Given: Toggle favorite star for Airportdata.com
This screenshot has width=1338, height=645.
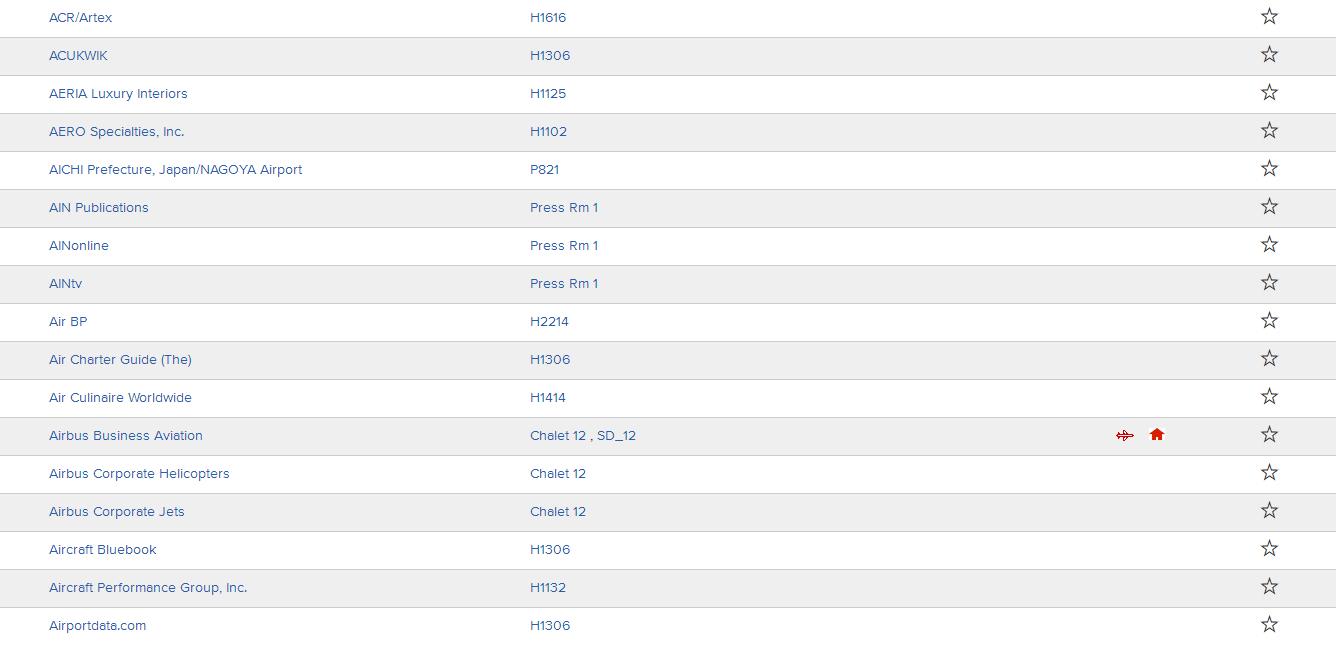Looking at the screenshot, I should 1269,624.
